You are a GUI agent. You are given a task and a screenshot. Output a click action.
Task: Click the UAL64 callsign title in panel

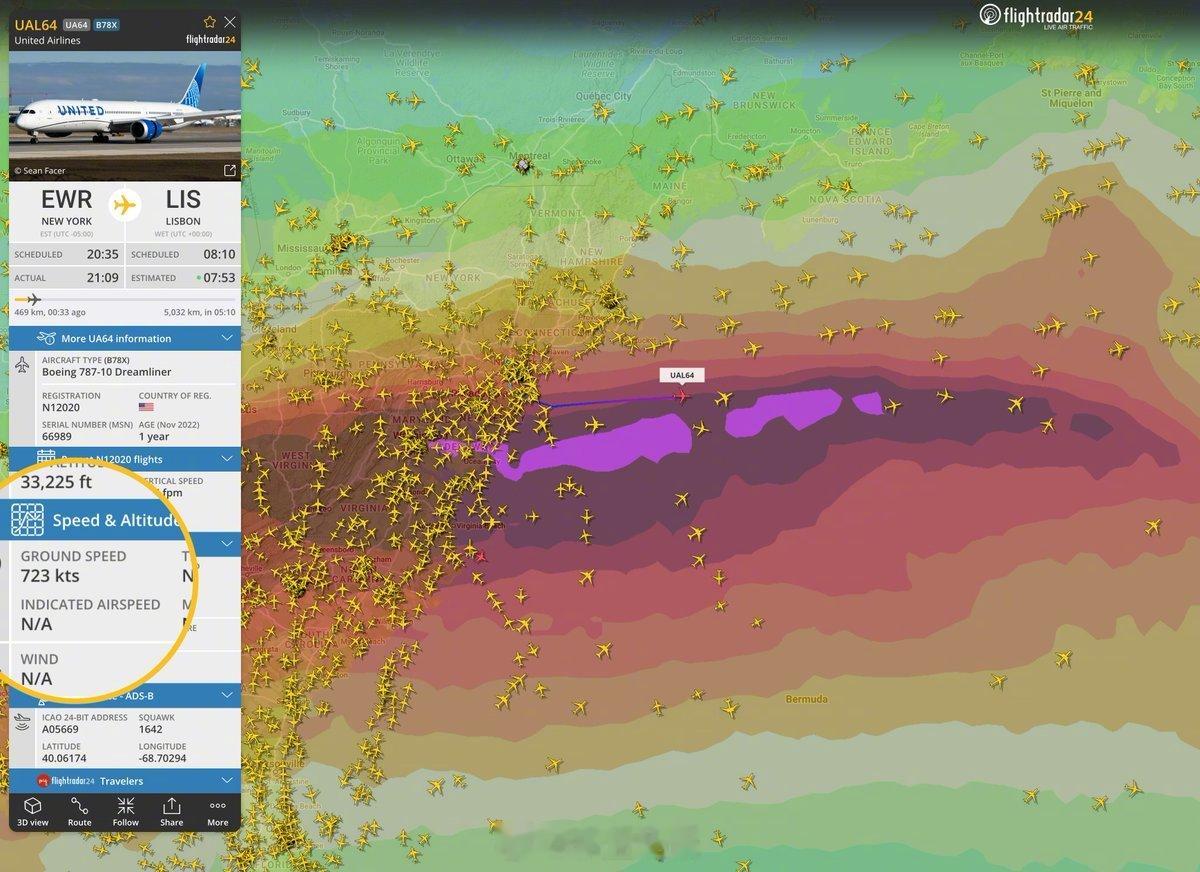[x=35, y=24]
